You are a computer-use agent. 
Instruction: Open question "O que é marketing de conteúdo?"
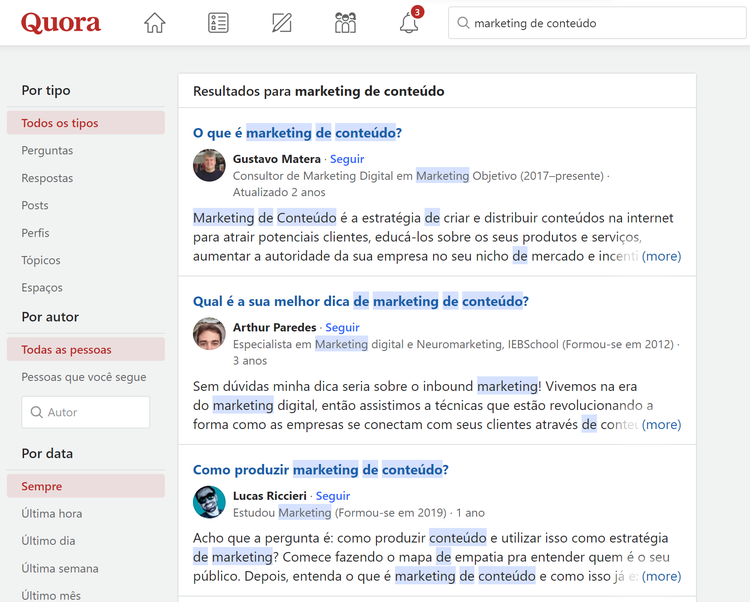(298, 132)
